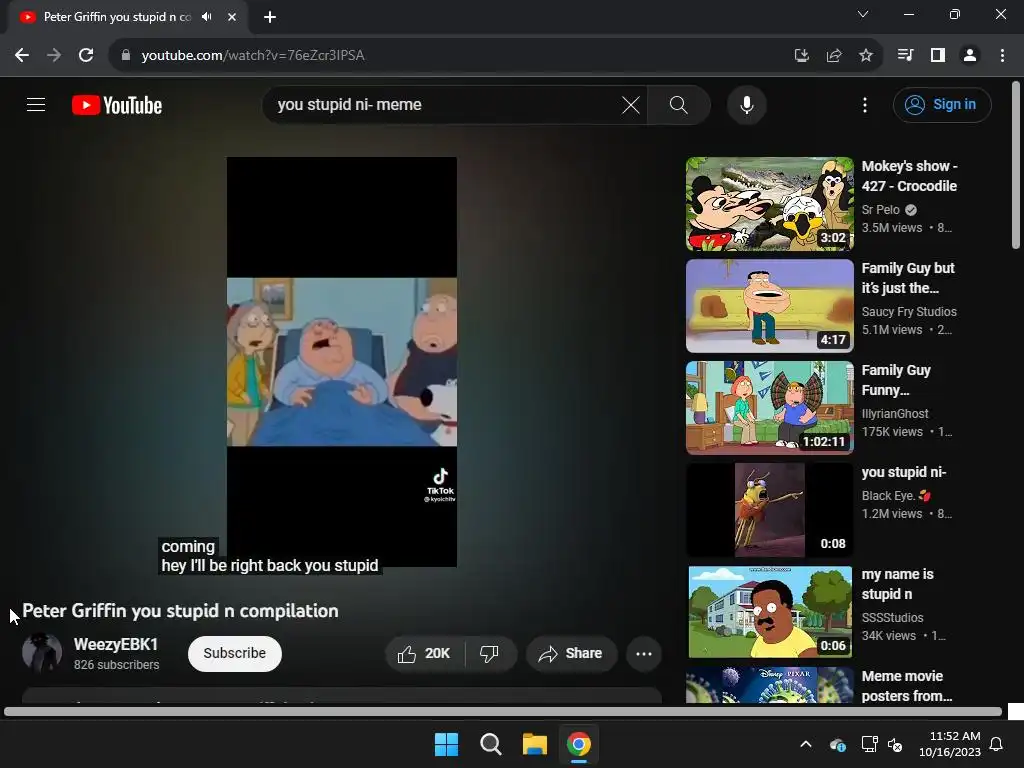
Task: Reload the page
Action: [86, 56]
